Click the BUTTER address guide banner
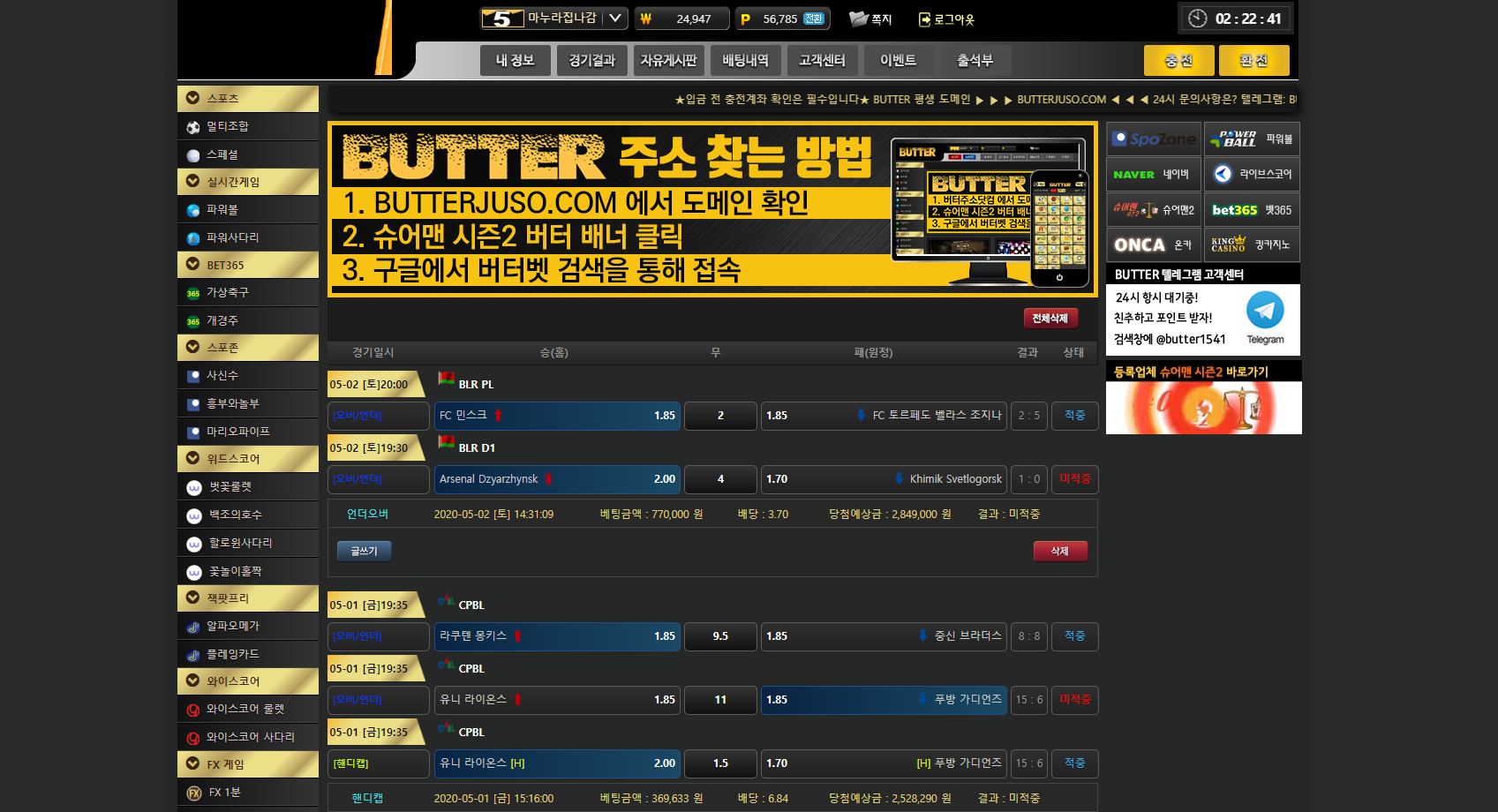This screenshot has height=812, width=1498. (x=711, y=210)
